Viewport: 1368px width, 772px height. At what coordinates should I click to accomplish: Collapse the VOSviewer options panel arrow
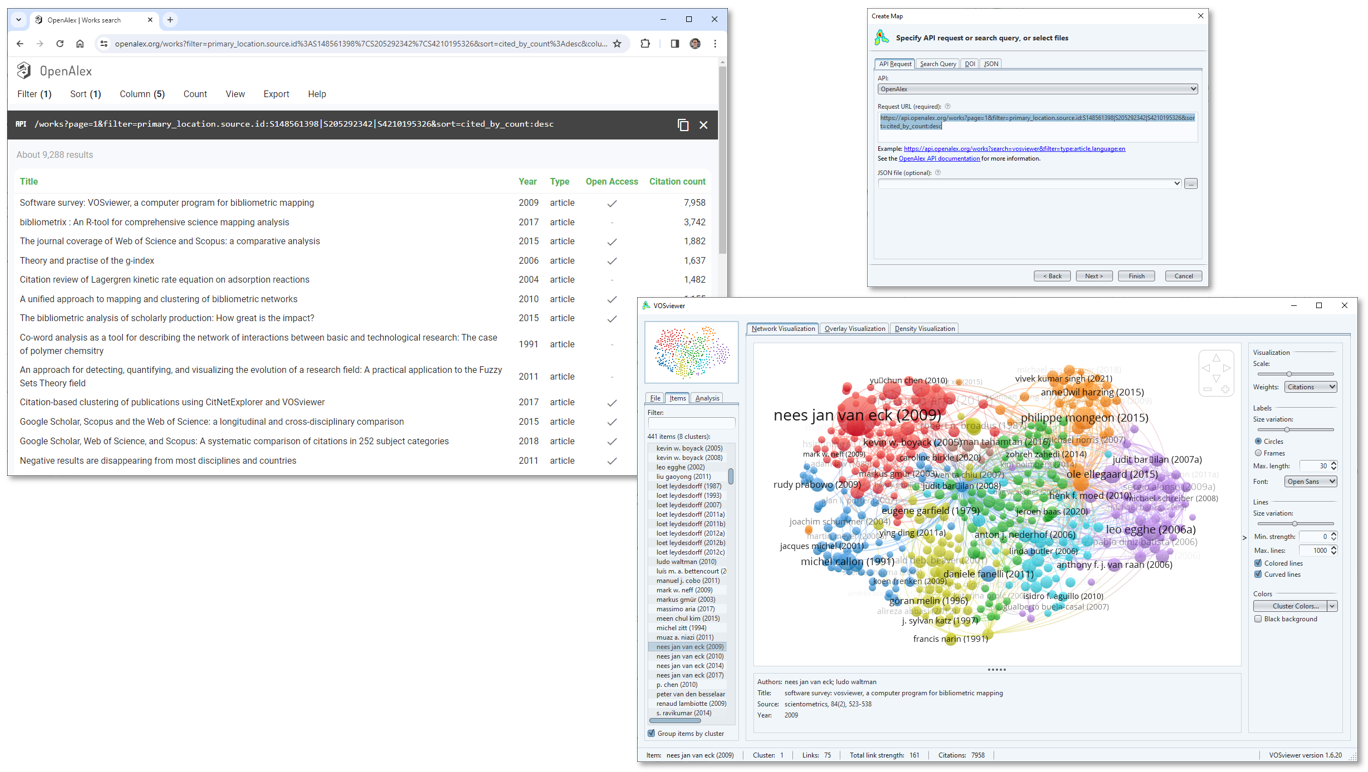tap(1245, 537)
